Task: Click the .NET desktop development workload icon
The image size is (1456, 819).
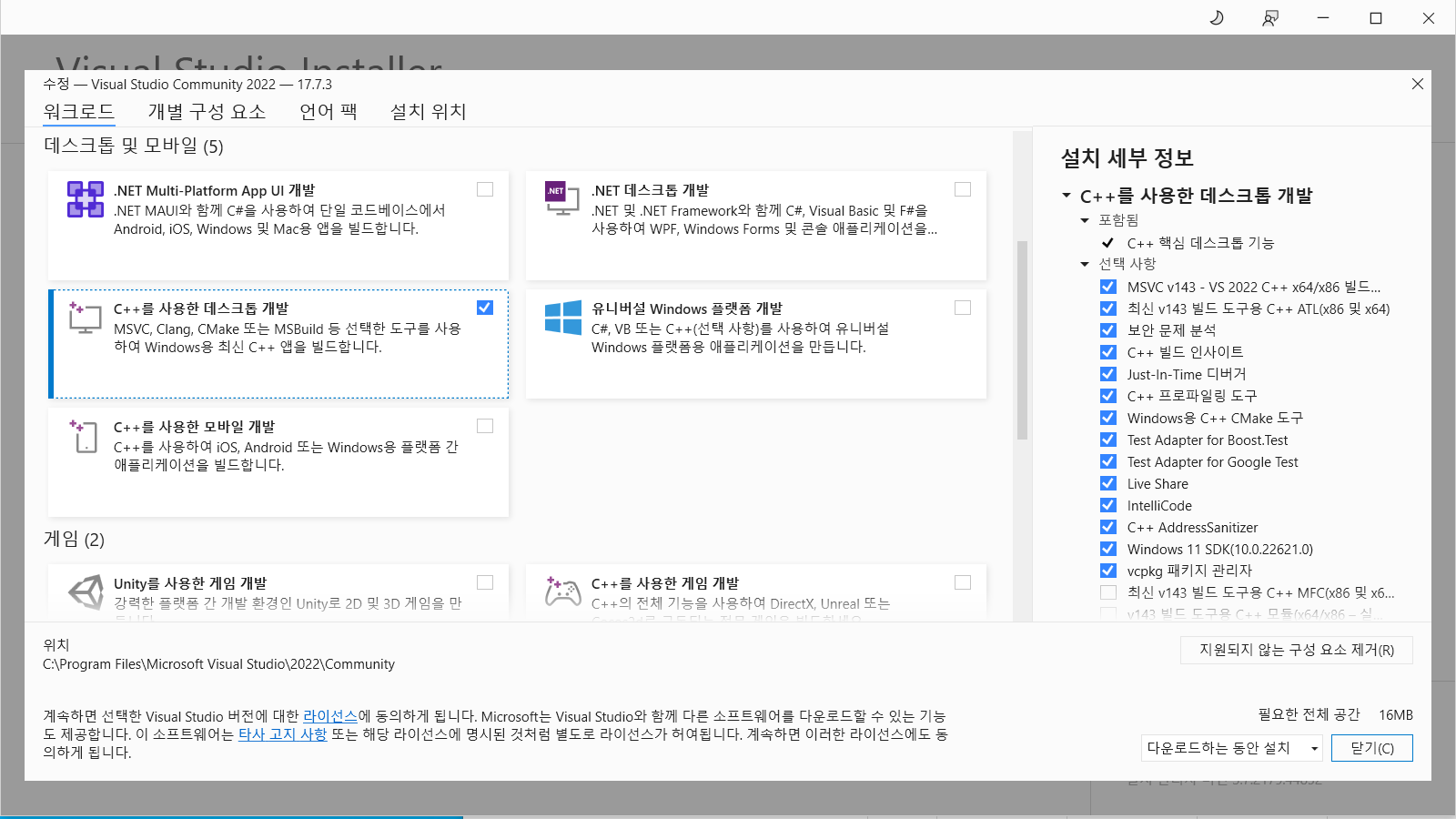Action: (x=561, y=198)
